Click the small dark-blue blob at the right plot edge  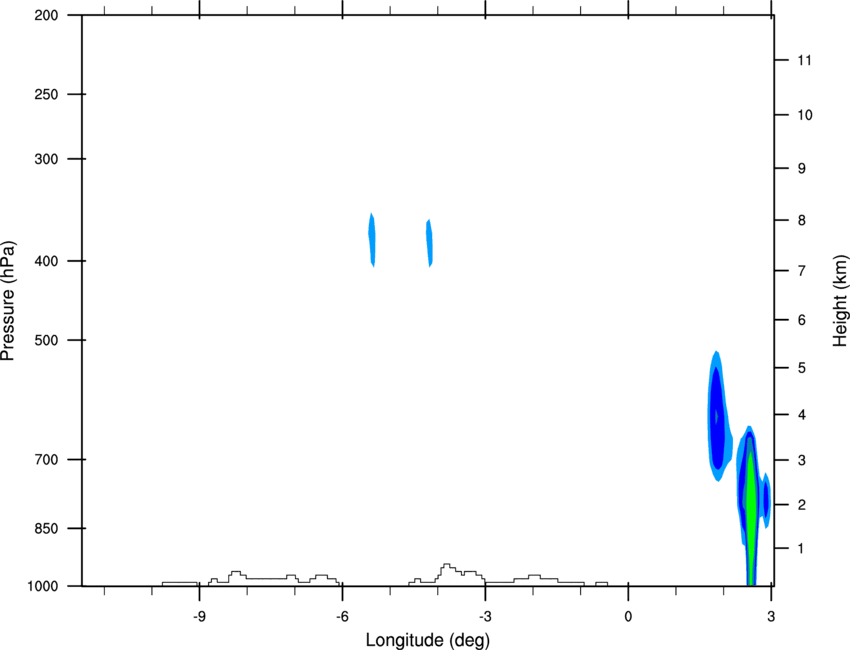(767, 499)
